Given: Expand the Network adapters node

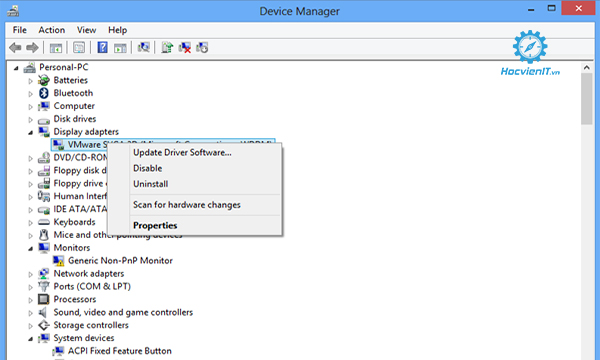Looking at the screenshot, I should (31, 274).
